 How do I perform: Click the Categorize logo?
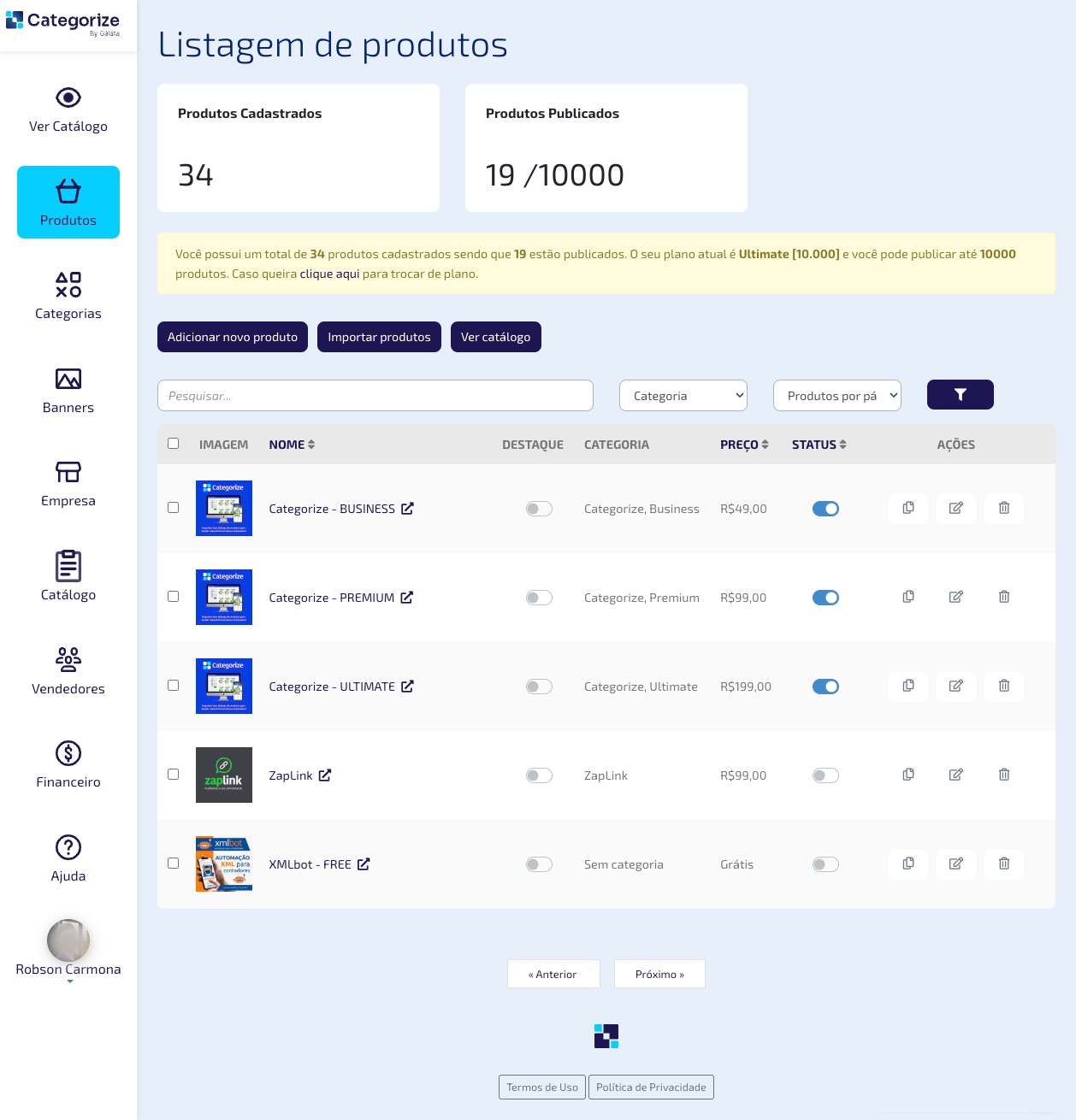click(62, 21)
